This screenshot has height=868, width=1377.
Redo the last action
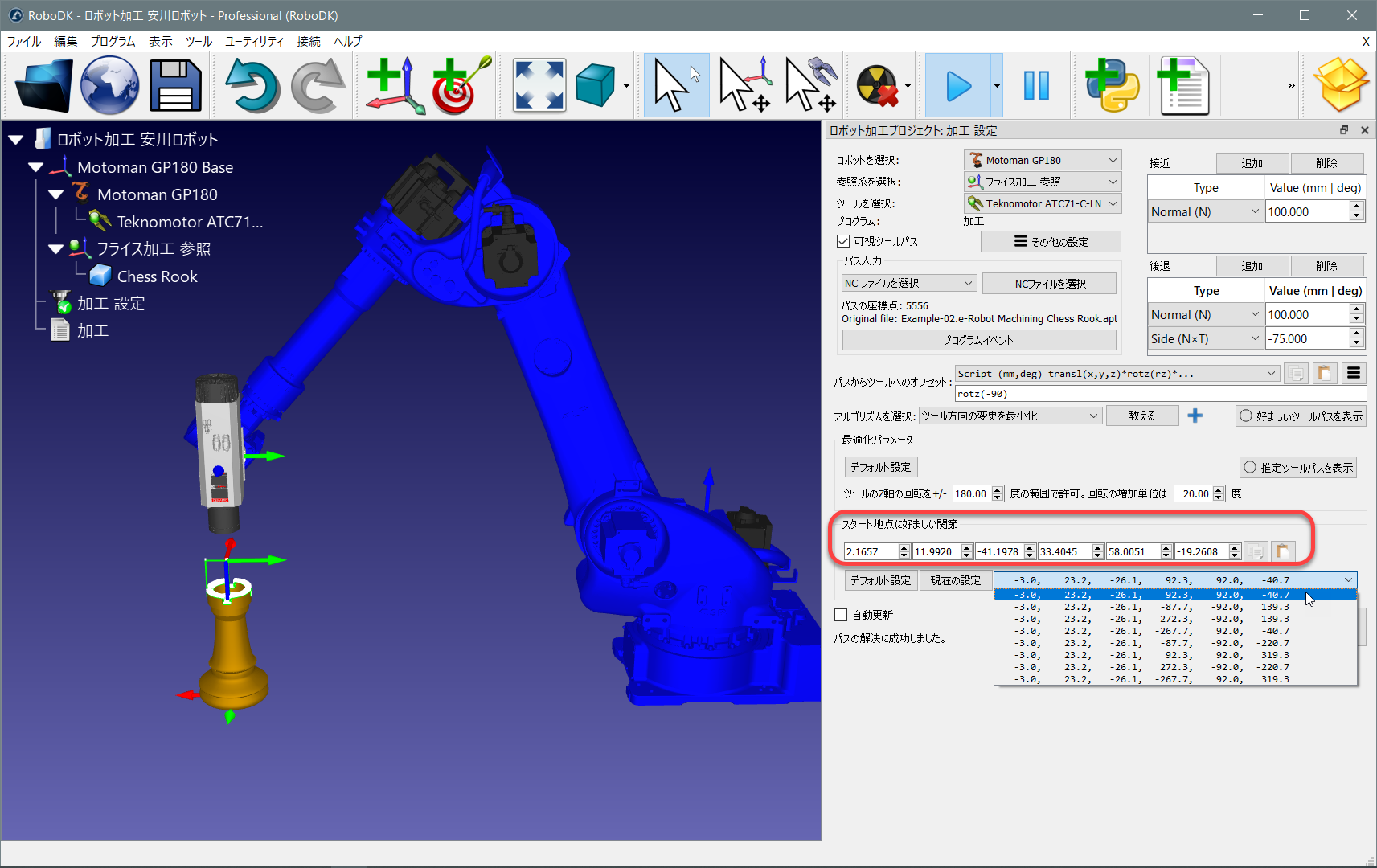tap(318, 86)
